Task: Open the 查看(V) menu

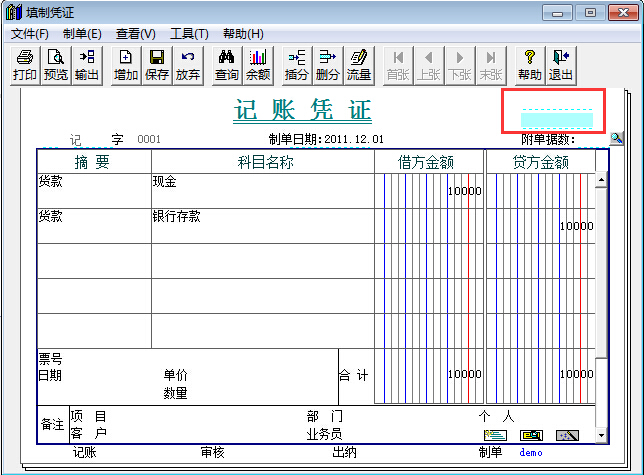Action: [135, 34]
